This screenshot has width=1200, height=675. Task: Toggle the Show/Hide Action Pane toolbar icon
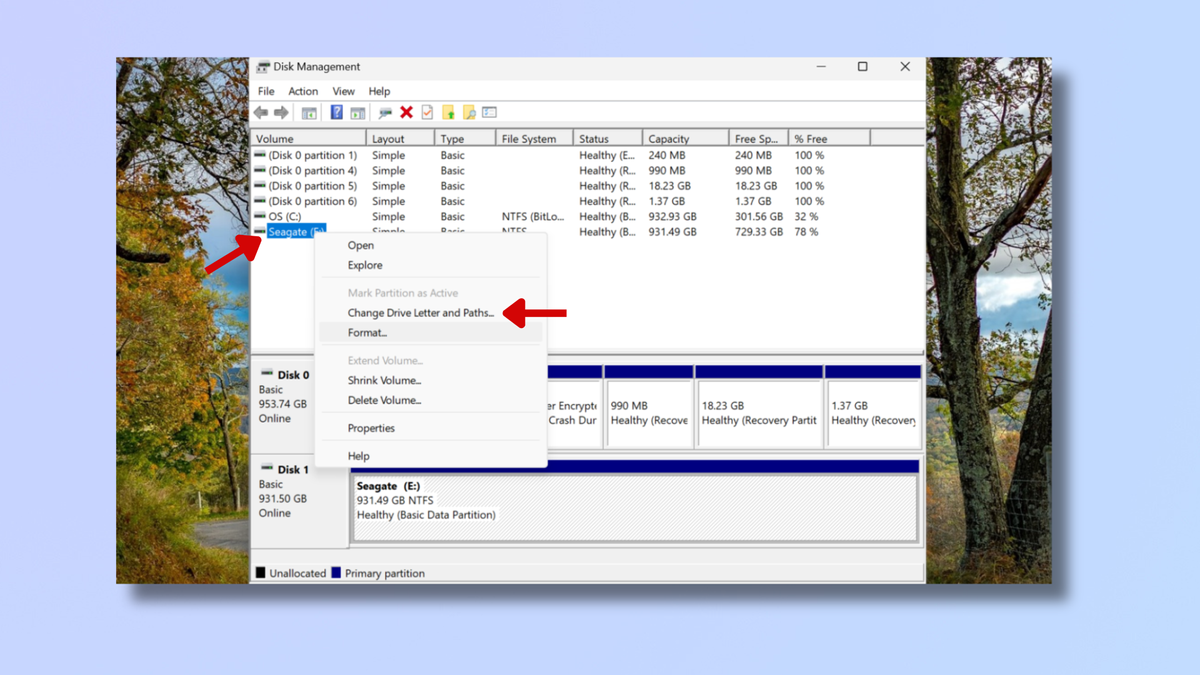click(x=355, y=112)
